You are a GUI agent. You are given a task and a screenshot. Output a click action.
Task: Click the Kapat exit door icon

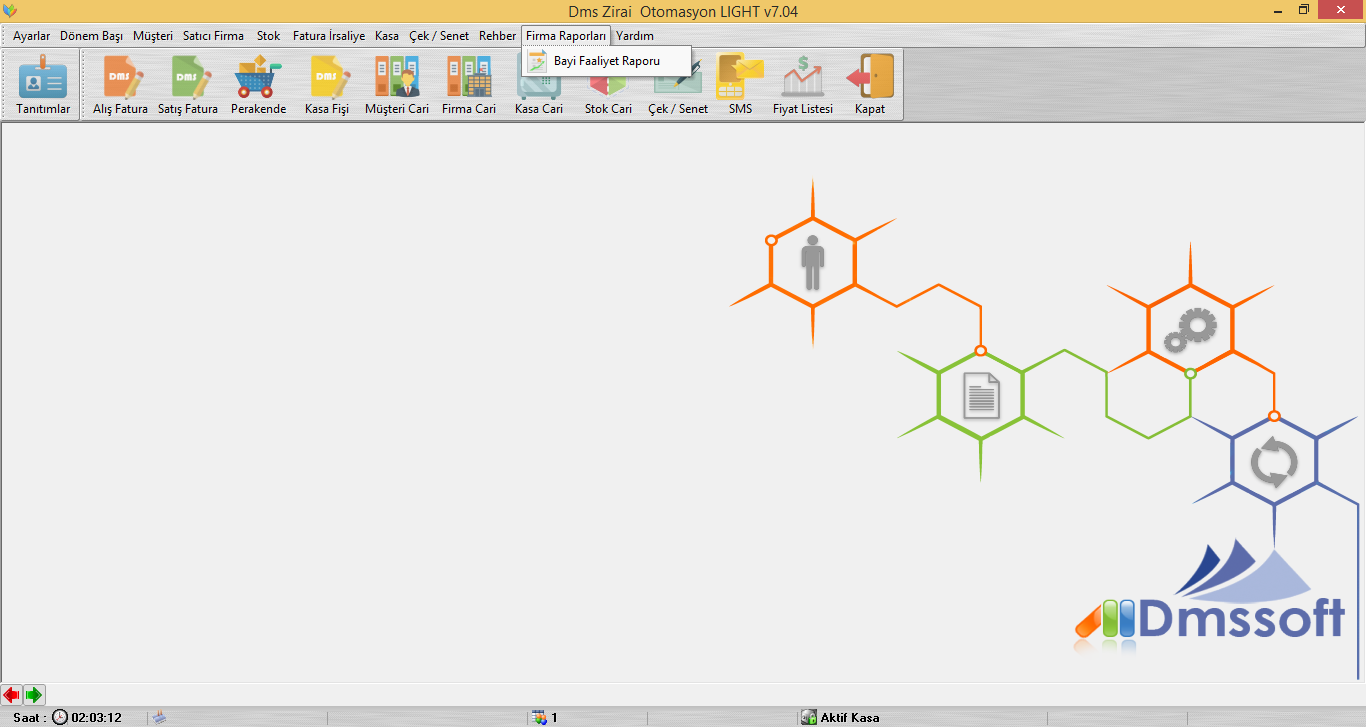tap(870, 85)
